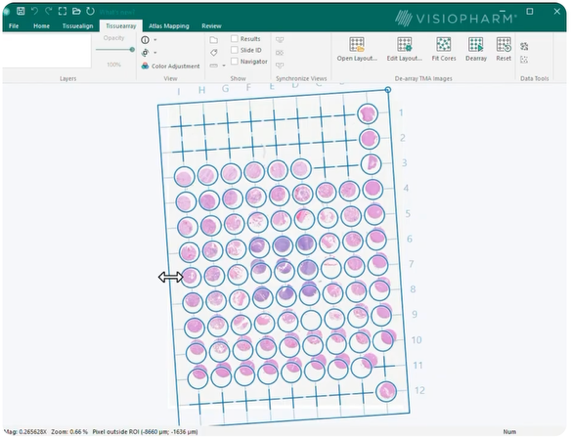The width and height of the screenshot is (571, 440).
Task: Click the Redo arrow icon
Action: coord(48,11)
